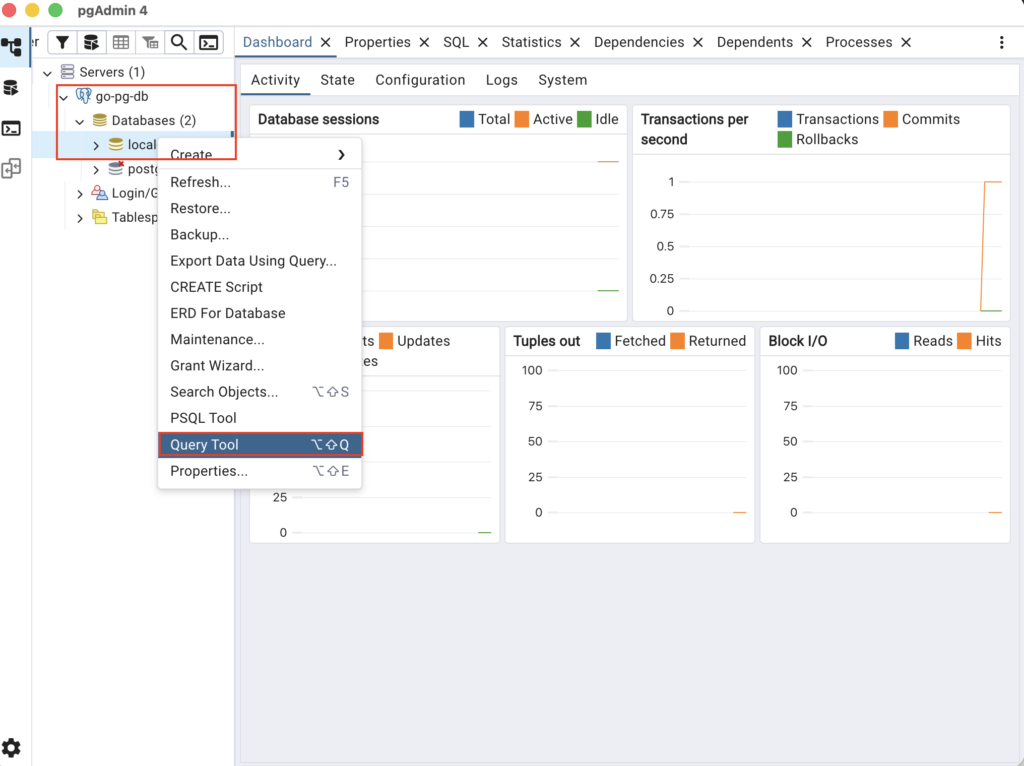Select Query Tool from context menu
This screenshot has width=1024, height=766.
[x=204, y=445]
